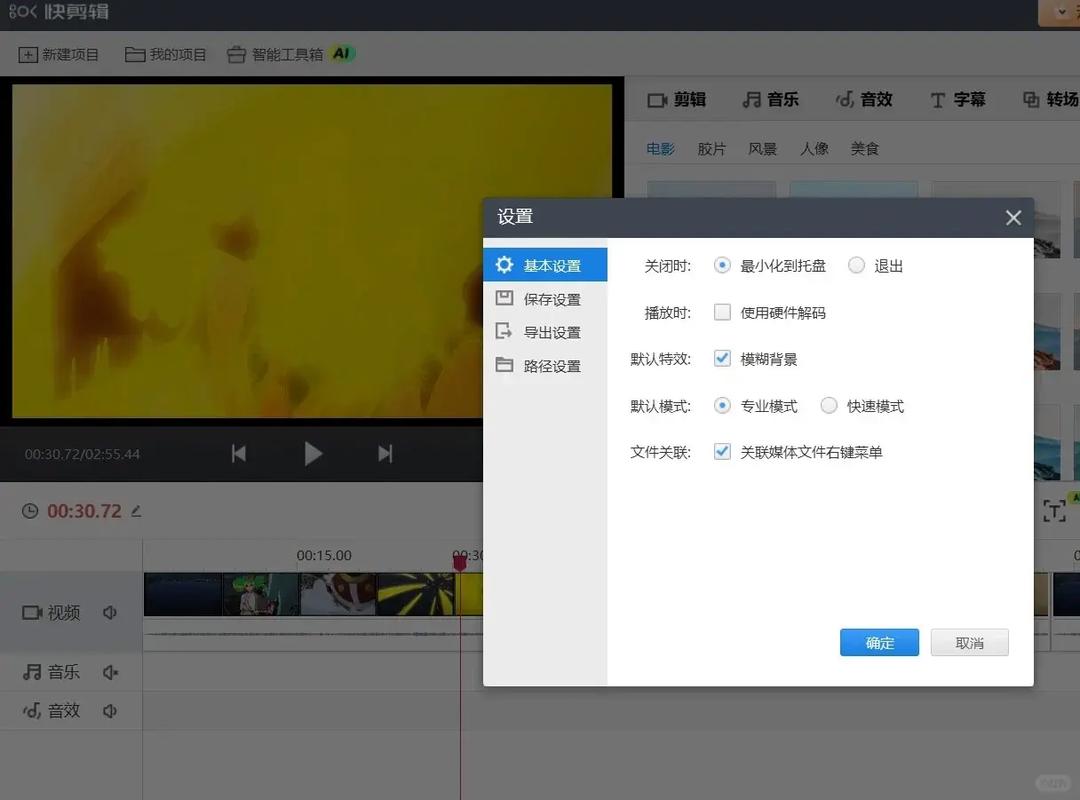
Task: Select the 人像 filter category
Action: (x=814, y=149)
